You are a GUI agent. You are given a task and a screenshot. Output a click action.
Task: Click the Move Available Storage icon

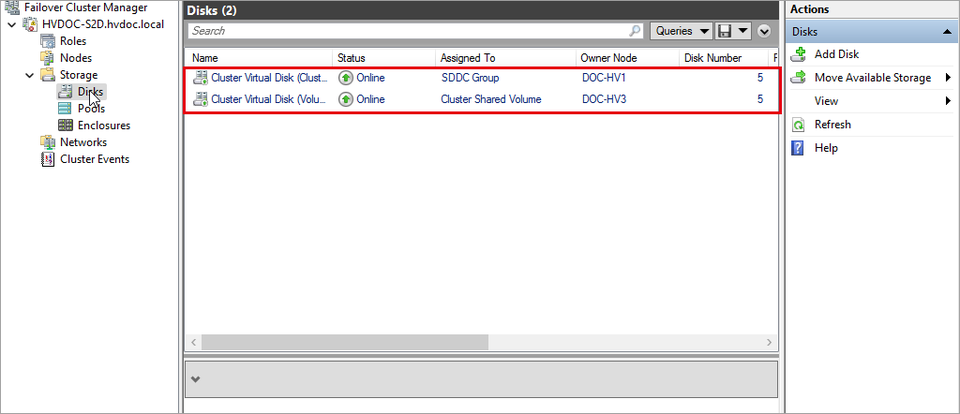tap(798, 78)
